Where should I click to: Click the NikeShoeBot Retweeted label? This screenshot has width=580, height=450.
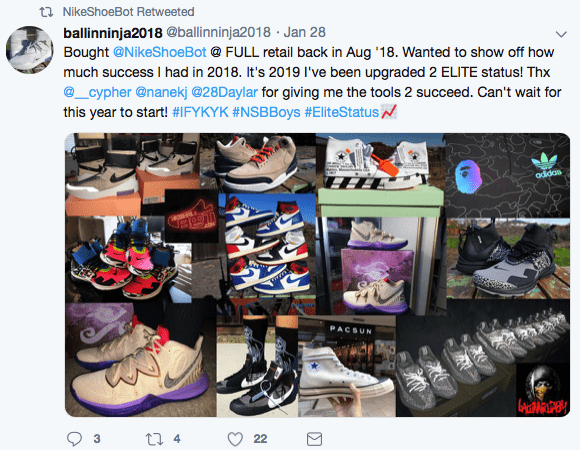[x=128, y=12]
